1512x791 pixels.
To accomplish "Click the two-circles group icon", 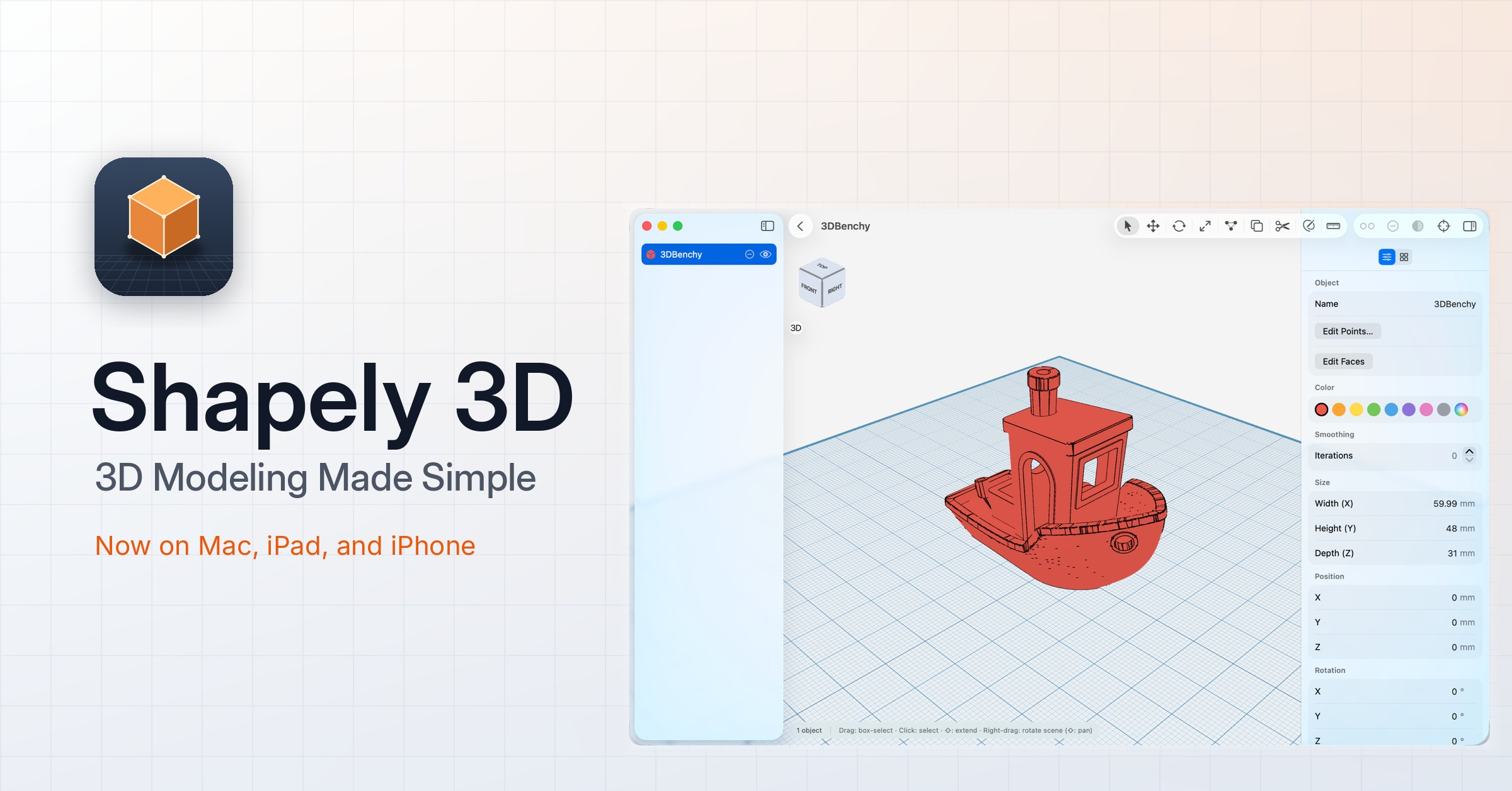I will click(x=1367, y=226).
